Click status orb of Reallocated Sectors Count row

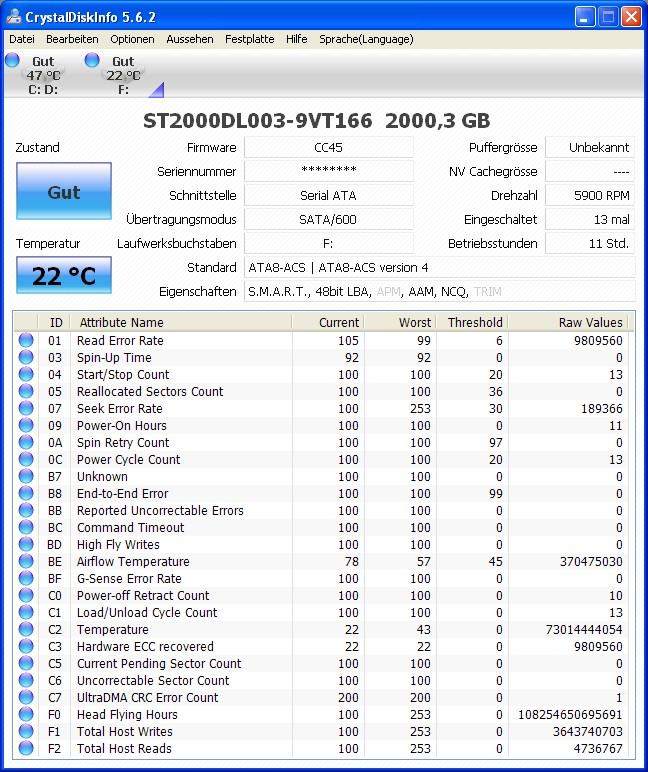coord(26,391)
